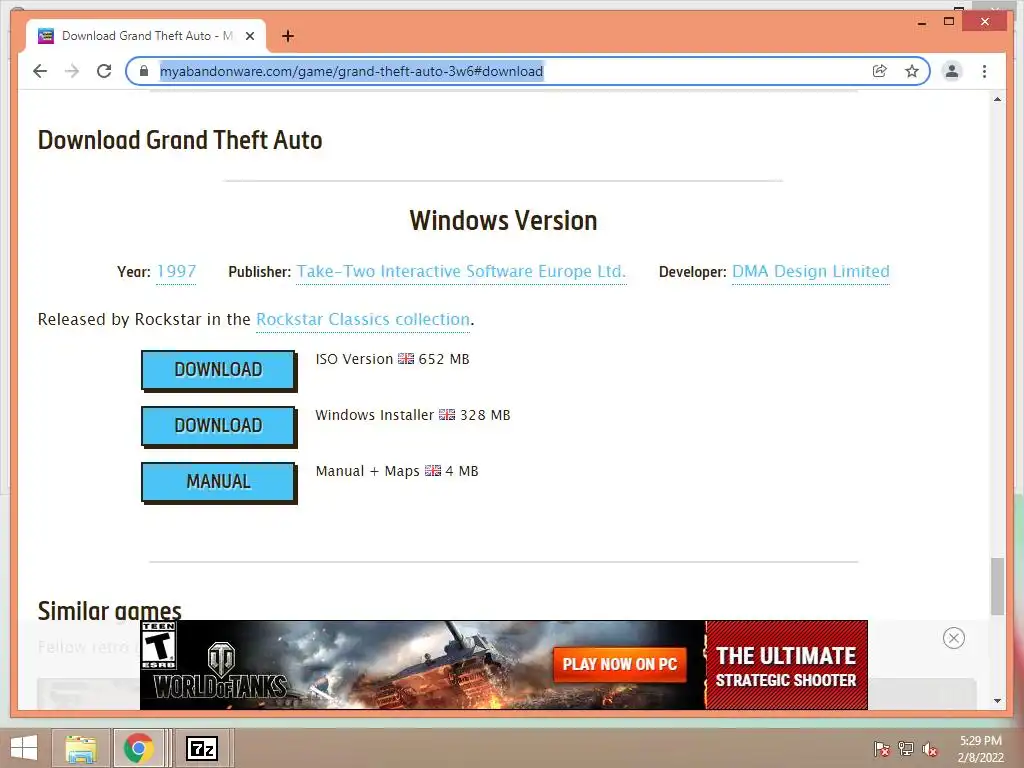Open the clock showing 5:29 PM
This screenshot has width=1024, height=768.
[x=981, y=748]
